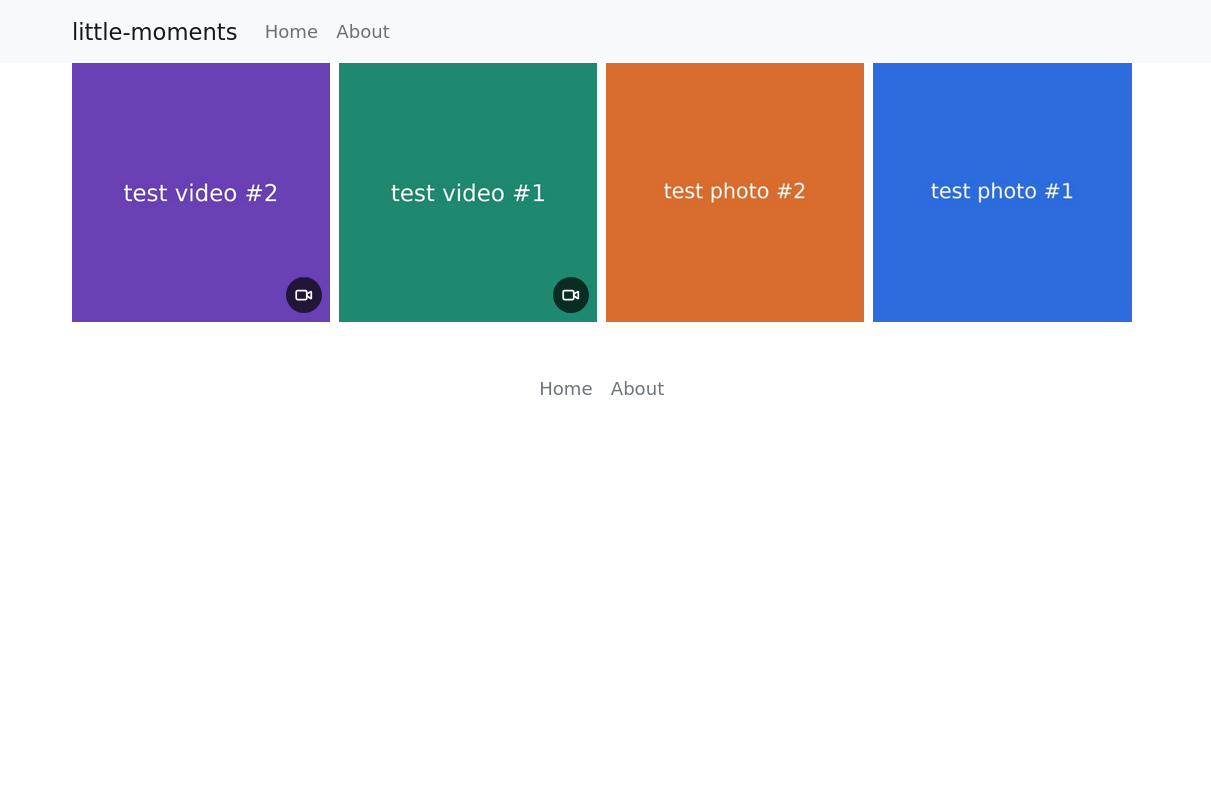Open the little-moments brand link
Screen dimensions: 1211x799
coord(154,32)
